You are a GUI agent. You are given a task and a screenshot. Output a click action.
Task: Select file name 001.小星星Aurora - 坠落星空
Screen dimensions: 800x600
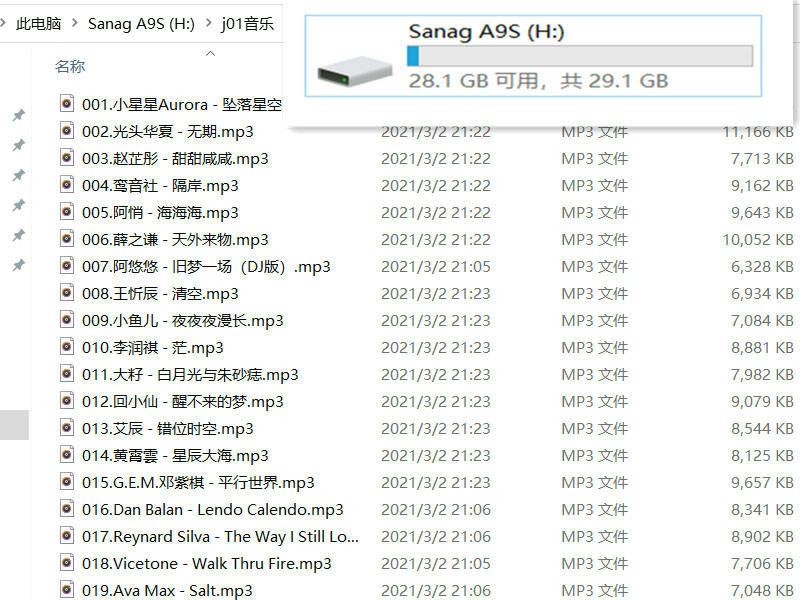click(182, 105)
